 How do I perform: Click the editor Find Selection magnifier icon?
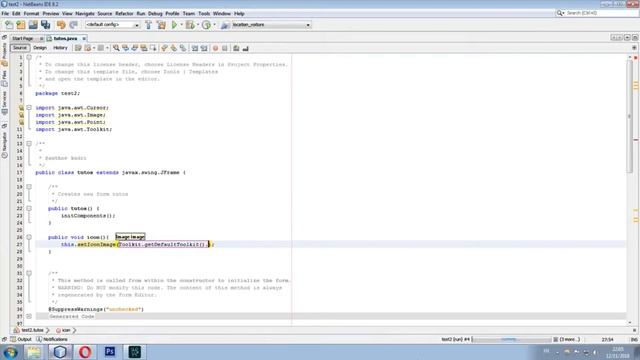pyautogui.click(x=116, y=48)
